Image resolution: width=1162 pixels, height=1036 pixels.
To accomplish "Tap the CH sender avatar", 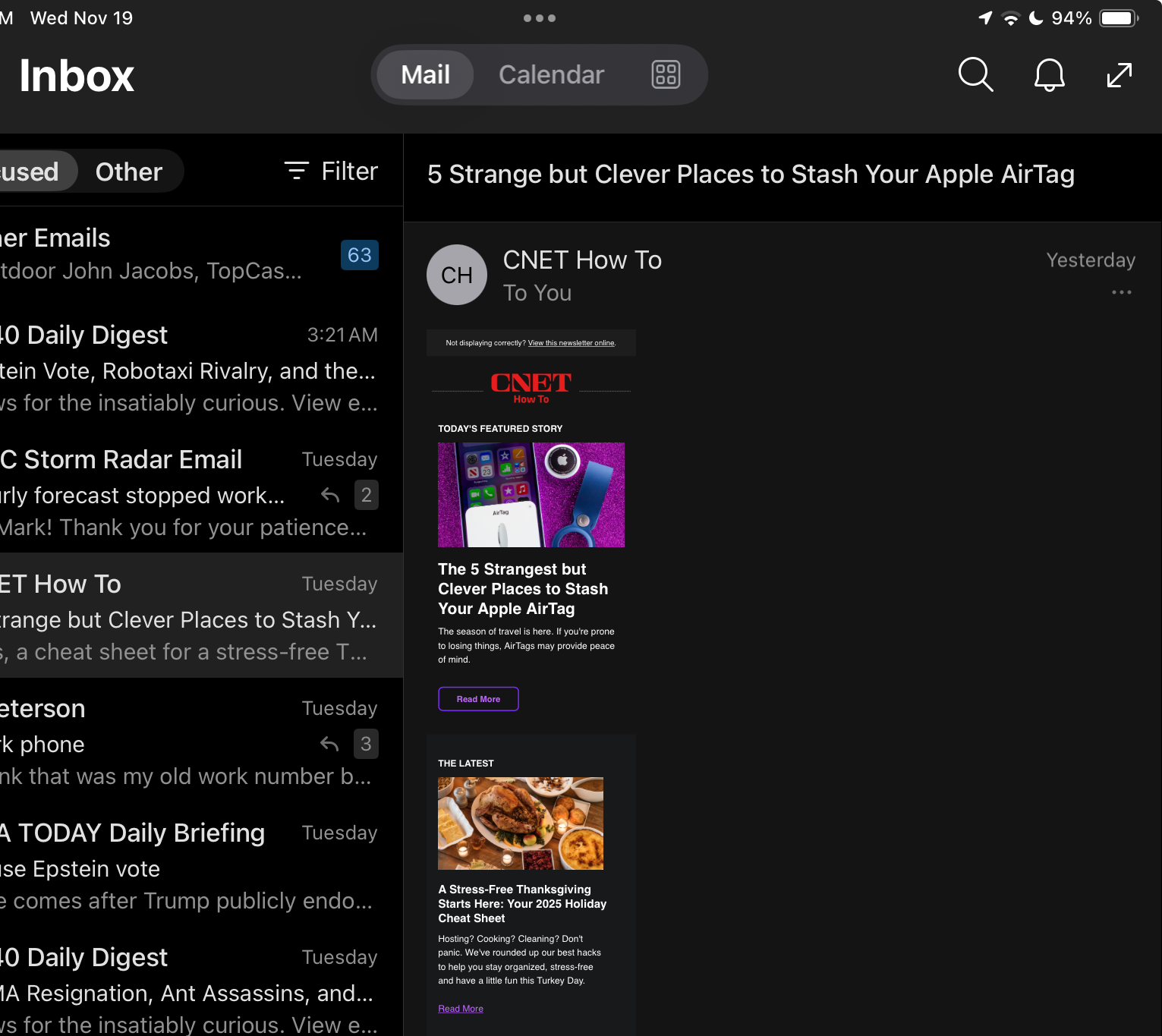I will pyautogui.click(x=457, y=275).
